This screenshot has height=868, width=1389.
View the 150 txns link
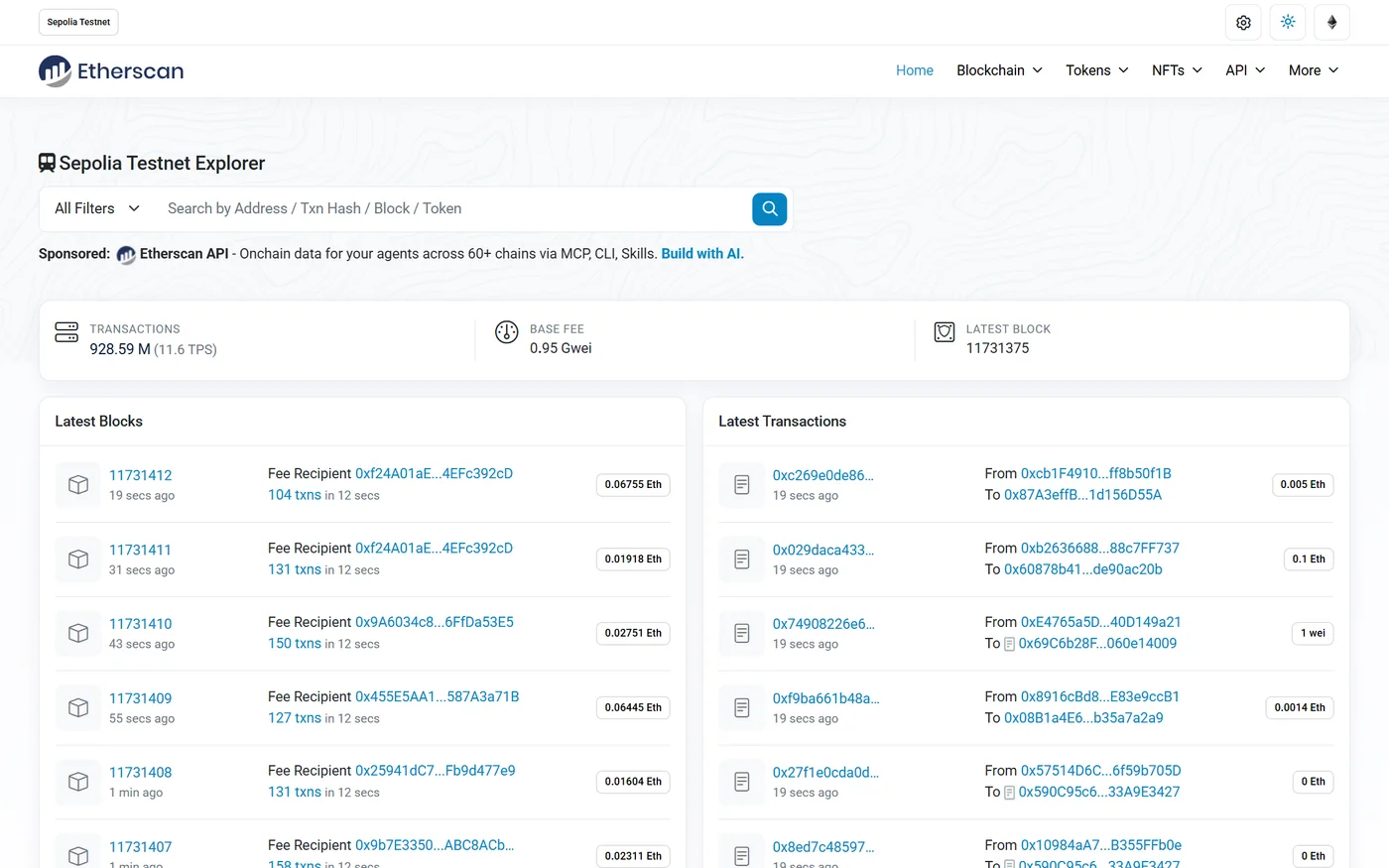point(295,644)
